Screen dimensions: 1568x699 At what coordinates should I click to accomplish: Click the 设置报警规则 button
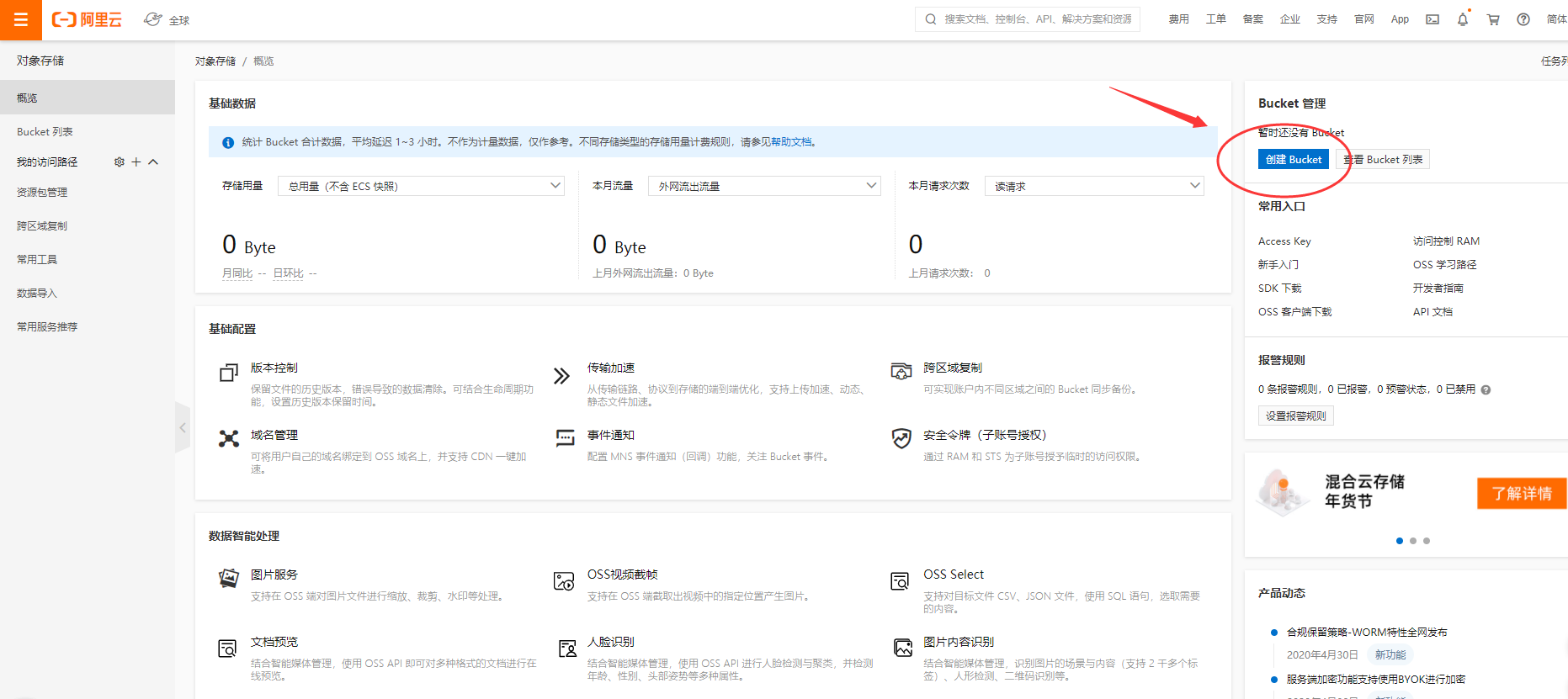pyautogui.click(x=1295, y=416)
